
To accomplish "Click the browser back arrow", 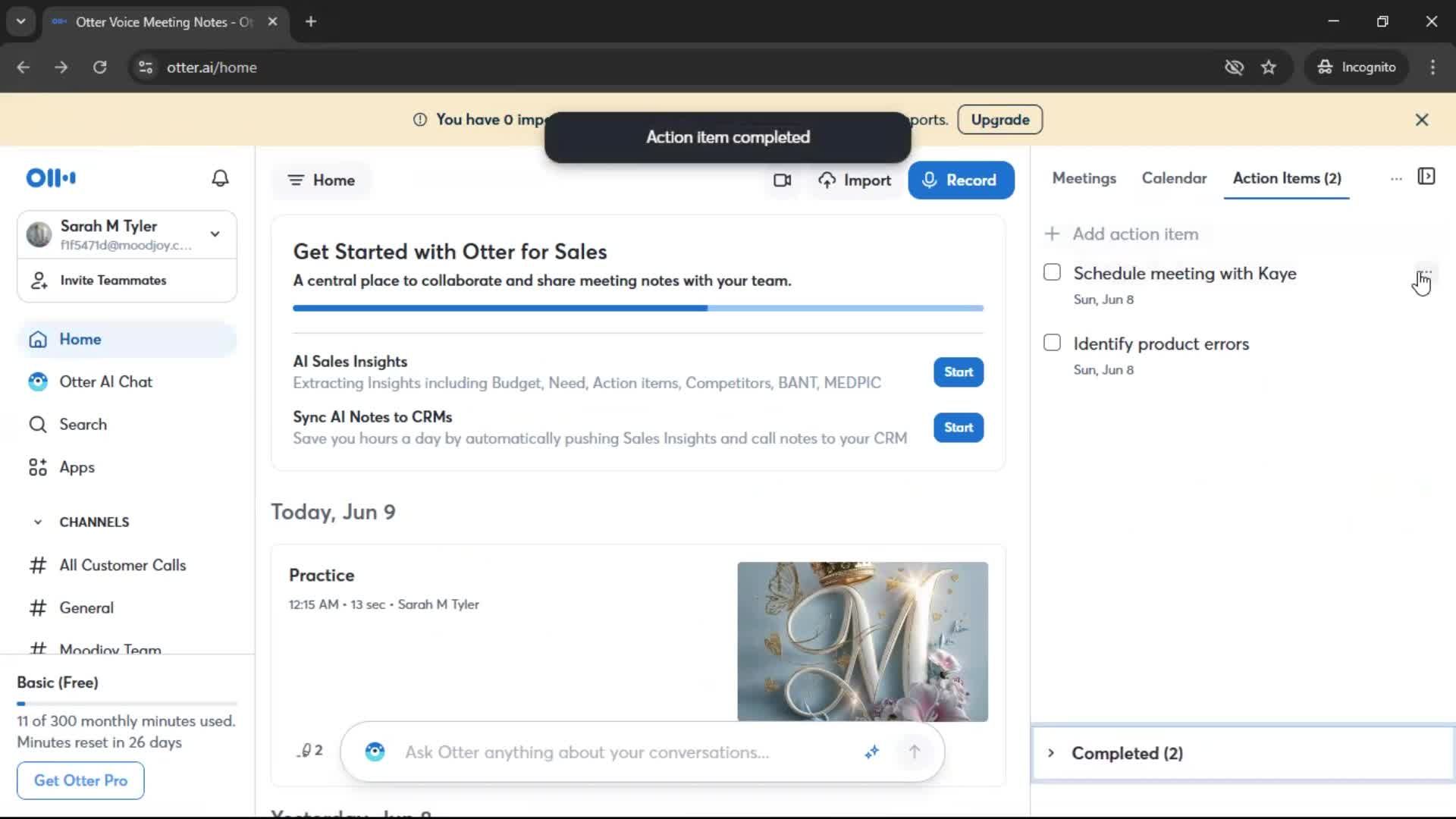I will (23, 67).
